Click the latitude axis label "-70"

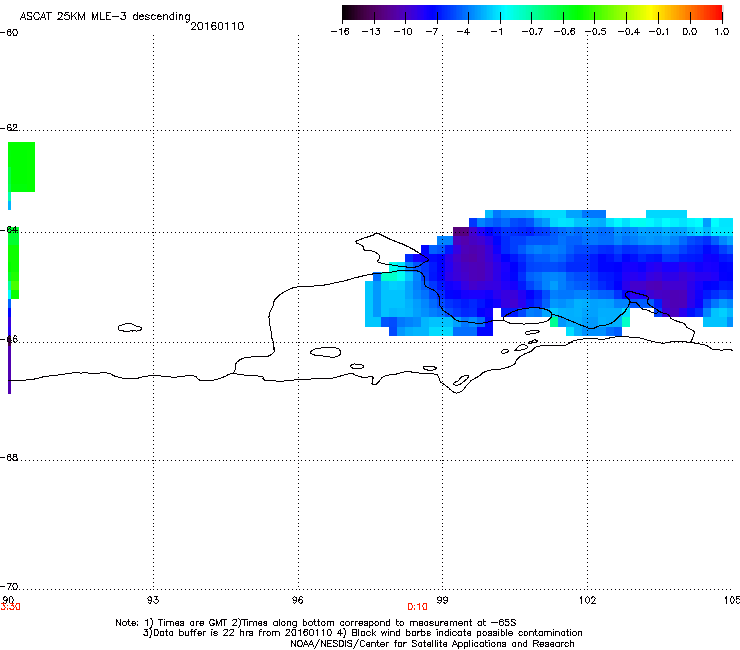pyautogui.click(x=9, y=587)
